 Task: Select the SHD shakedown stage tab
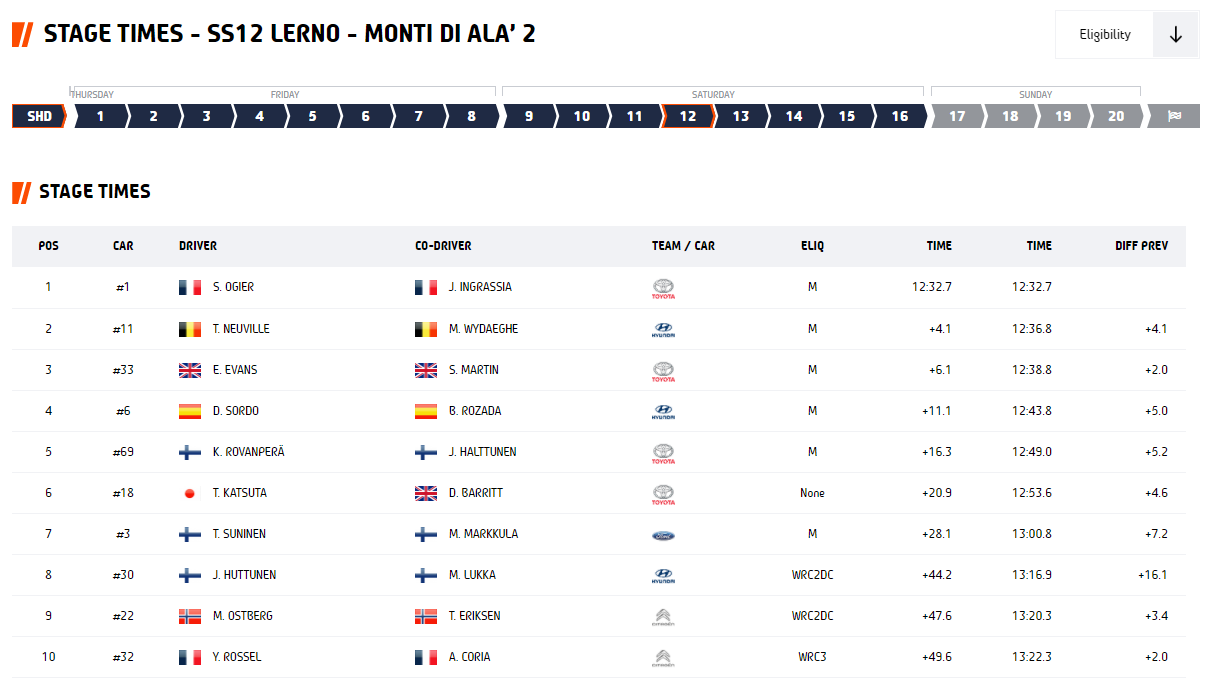point(40,116)
